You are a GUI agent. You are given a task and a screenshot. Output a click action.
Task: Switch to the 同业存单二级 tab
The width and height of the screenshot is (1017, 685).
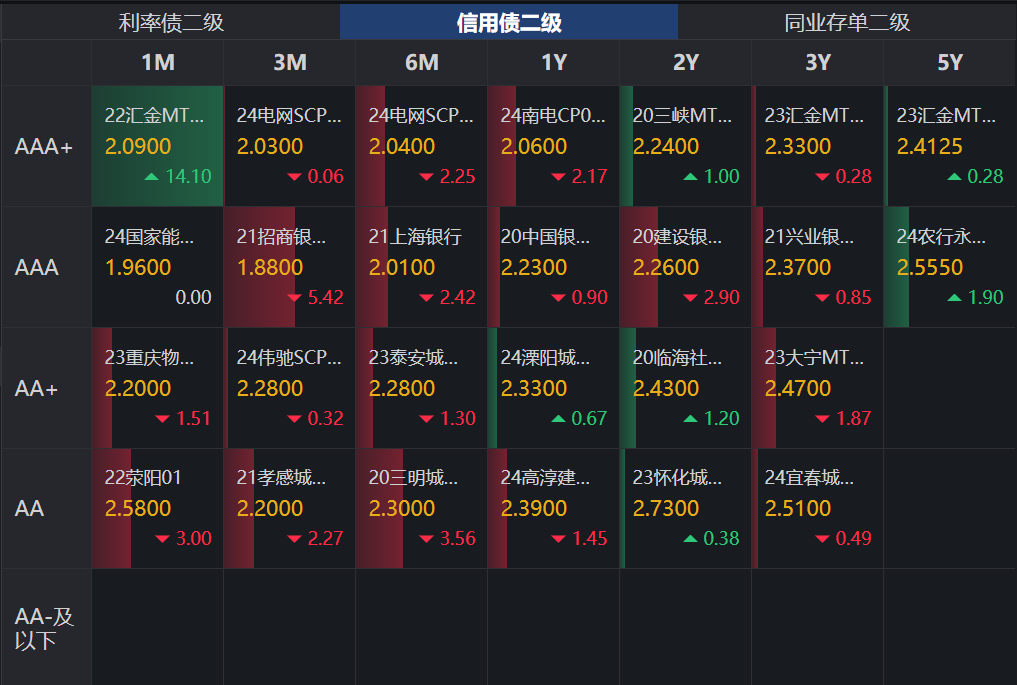(845, 22)
